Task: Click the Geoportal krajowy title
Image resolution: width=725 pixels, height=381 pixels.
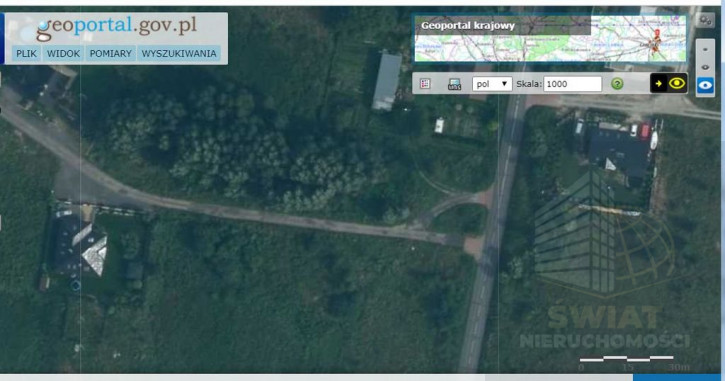Action: click(467, 26)
